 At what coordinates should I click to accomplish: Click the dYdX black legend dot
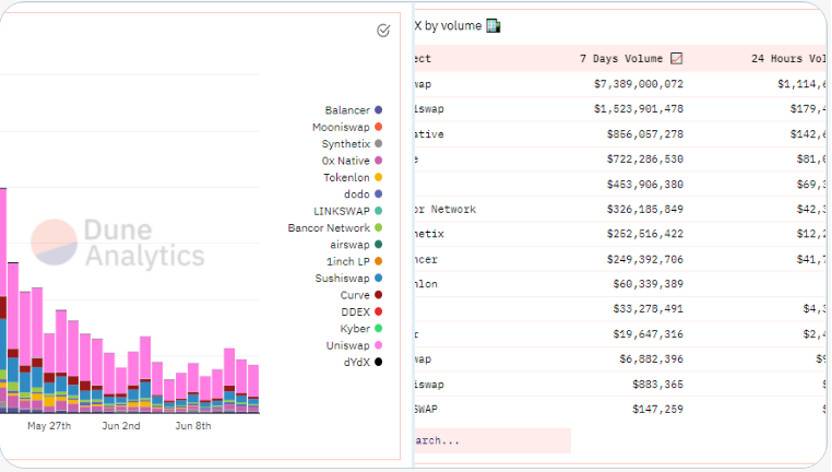pyautogui.click(x=378, y=362)
